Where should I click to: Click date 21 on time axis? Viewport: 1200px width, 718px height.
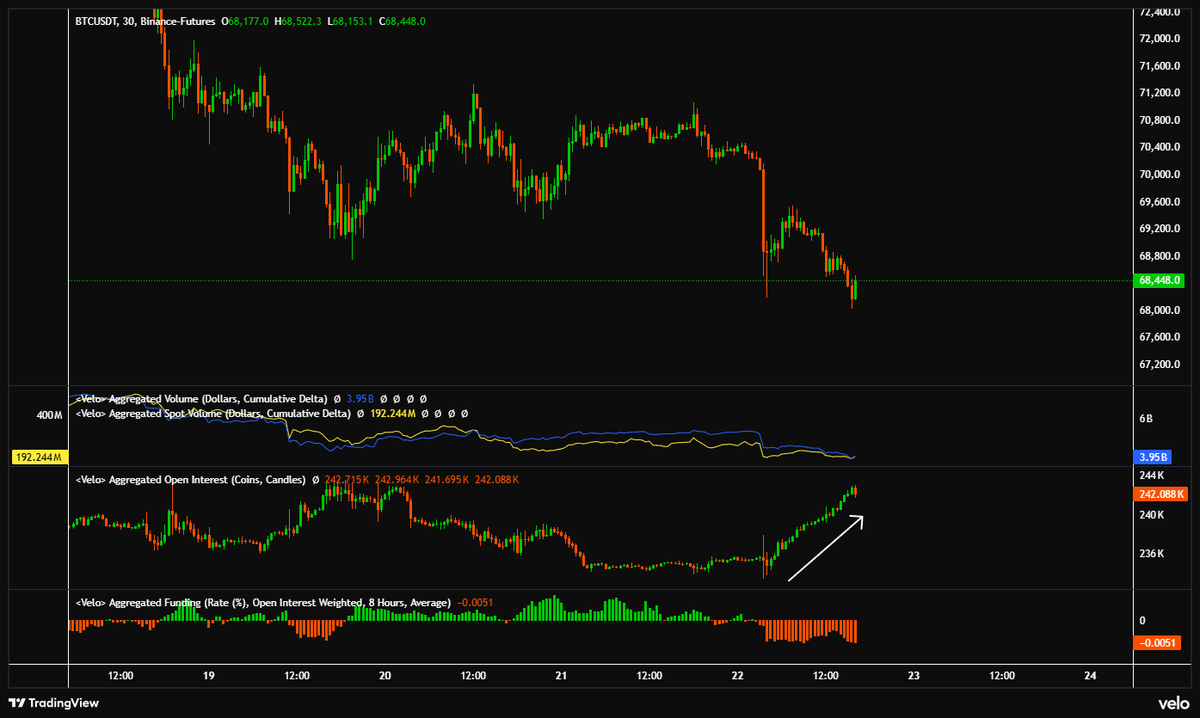click(x=561, y=676)
